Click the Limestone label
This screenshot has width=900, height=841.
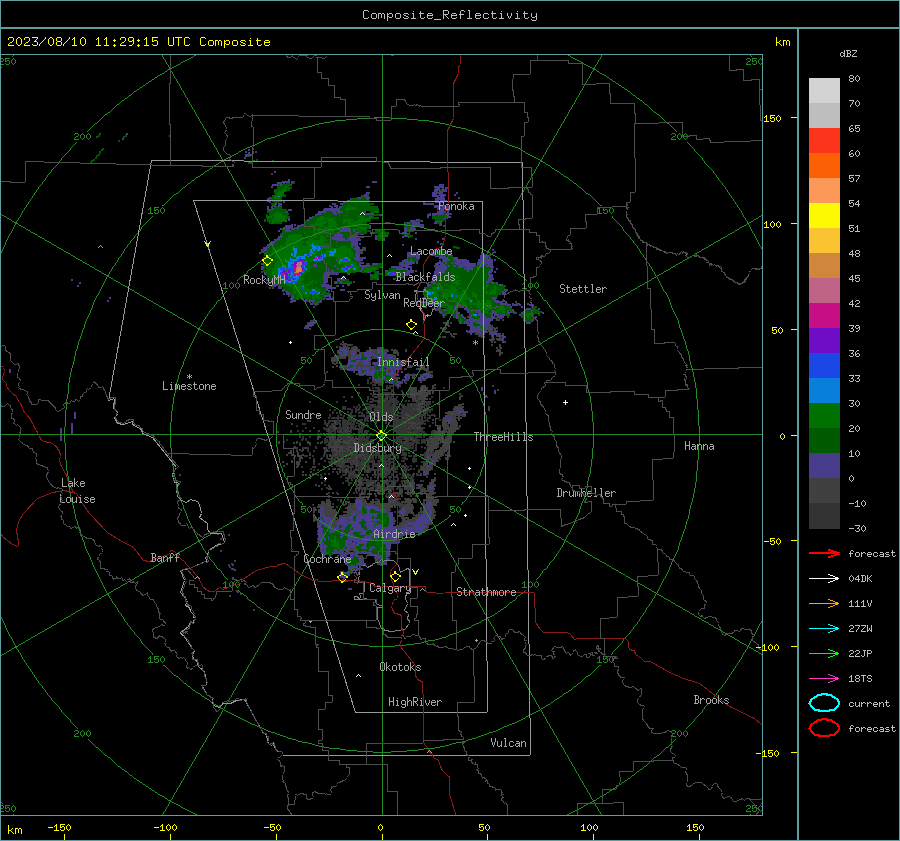189,386
